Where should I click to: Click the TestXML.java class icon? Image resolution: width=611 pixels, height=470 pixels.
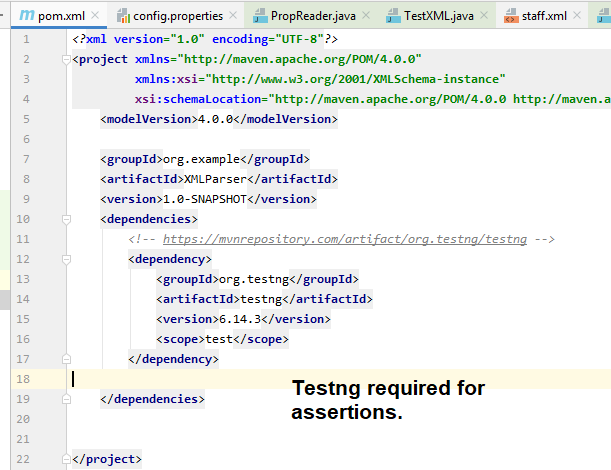390,17
